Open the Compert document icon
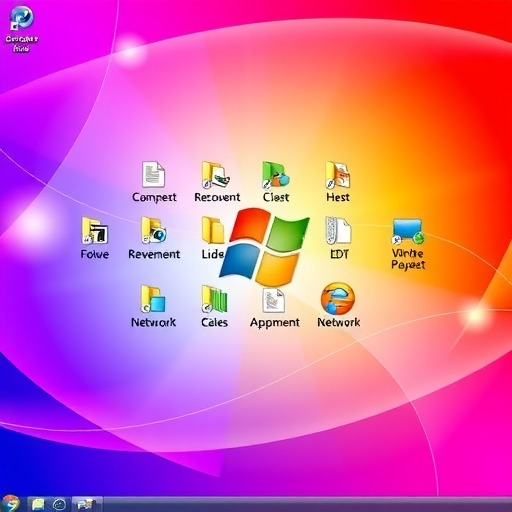 pyautogui.click(x=153, y=175)
